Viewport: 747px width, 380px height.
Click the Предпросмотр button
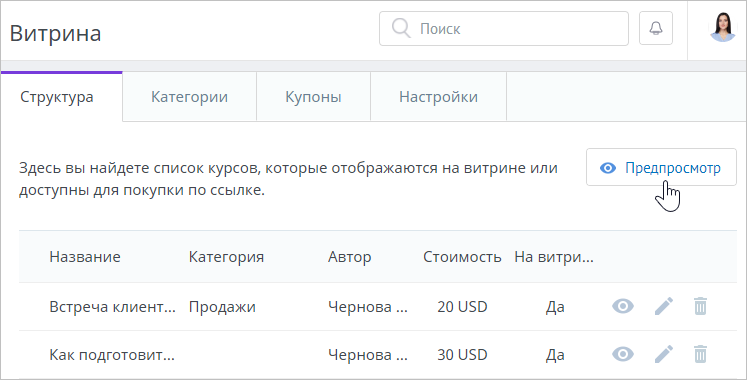pyautogui.click(x=661, y=167)
